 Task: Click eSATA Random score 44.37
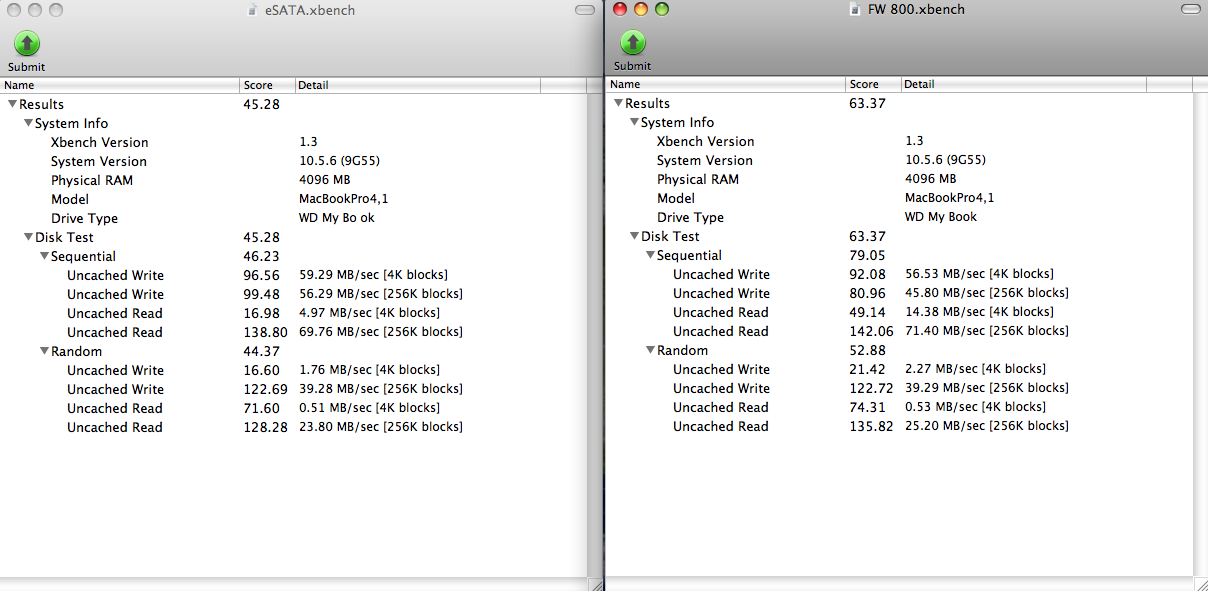261,351
